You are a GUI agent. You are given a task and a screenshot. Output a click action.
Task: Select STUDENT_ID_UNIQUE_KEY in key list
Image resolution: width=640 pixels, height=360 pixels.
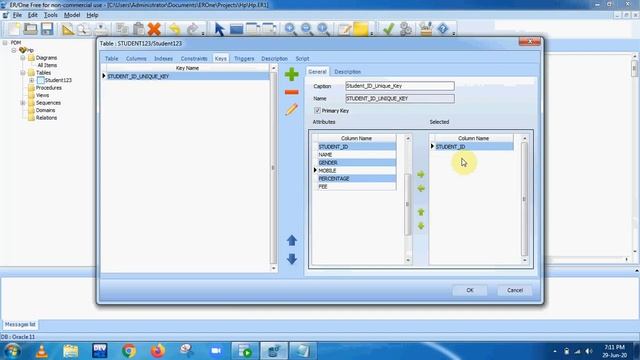tap(187, 76)
